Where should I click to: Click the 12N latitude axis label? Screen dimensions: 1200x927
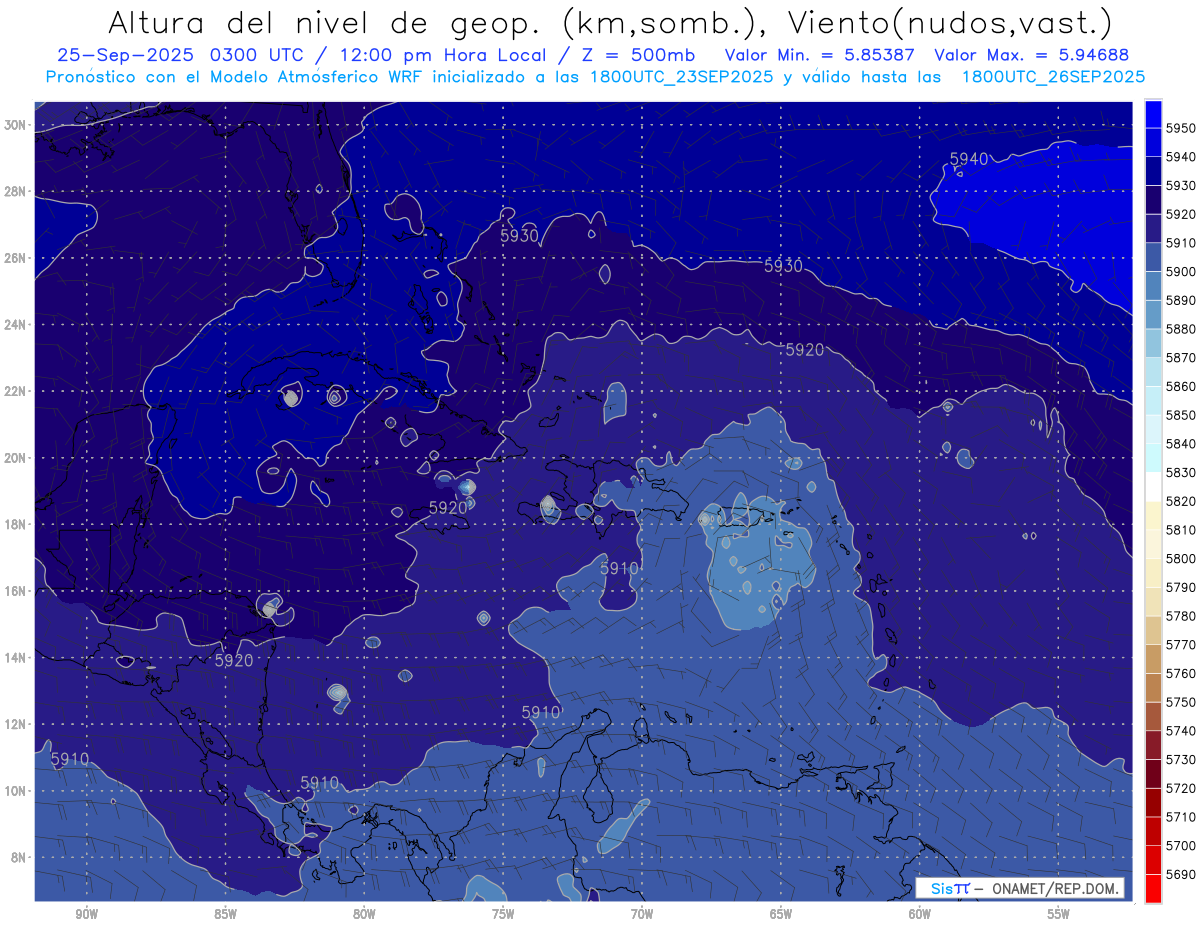coord(15,724)
